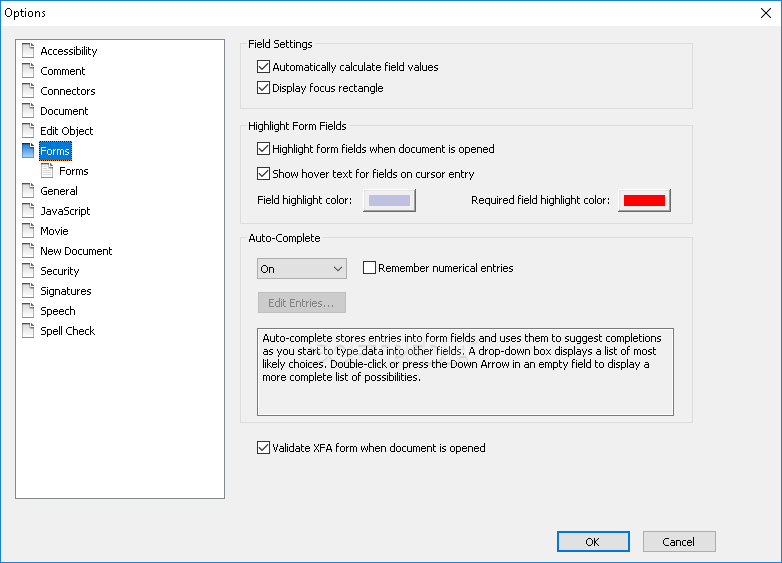Click the Movie page icon
This screenshot has height=563, width=782.
[x=28, y=230]
